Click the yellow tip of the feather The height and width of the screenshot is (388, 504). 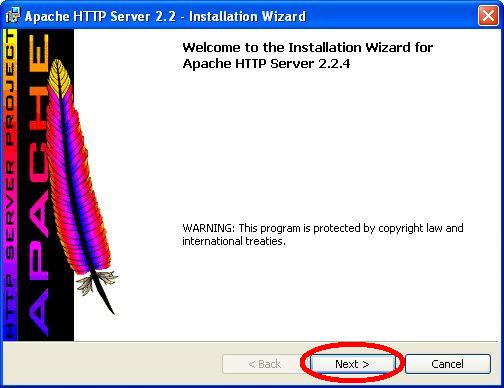tap(59, 77)
